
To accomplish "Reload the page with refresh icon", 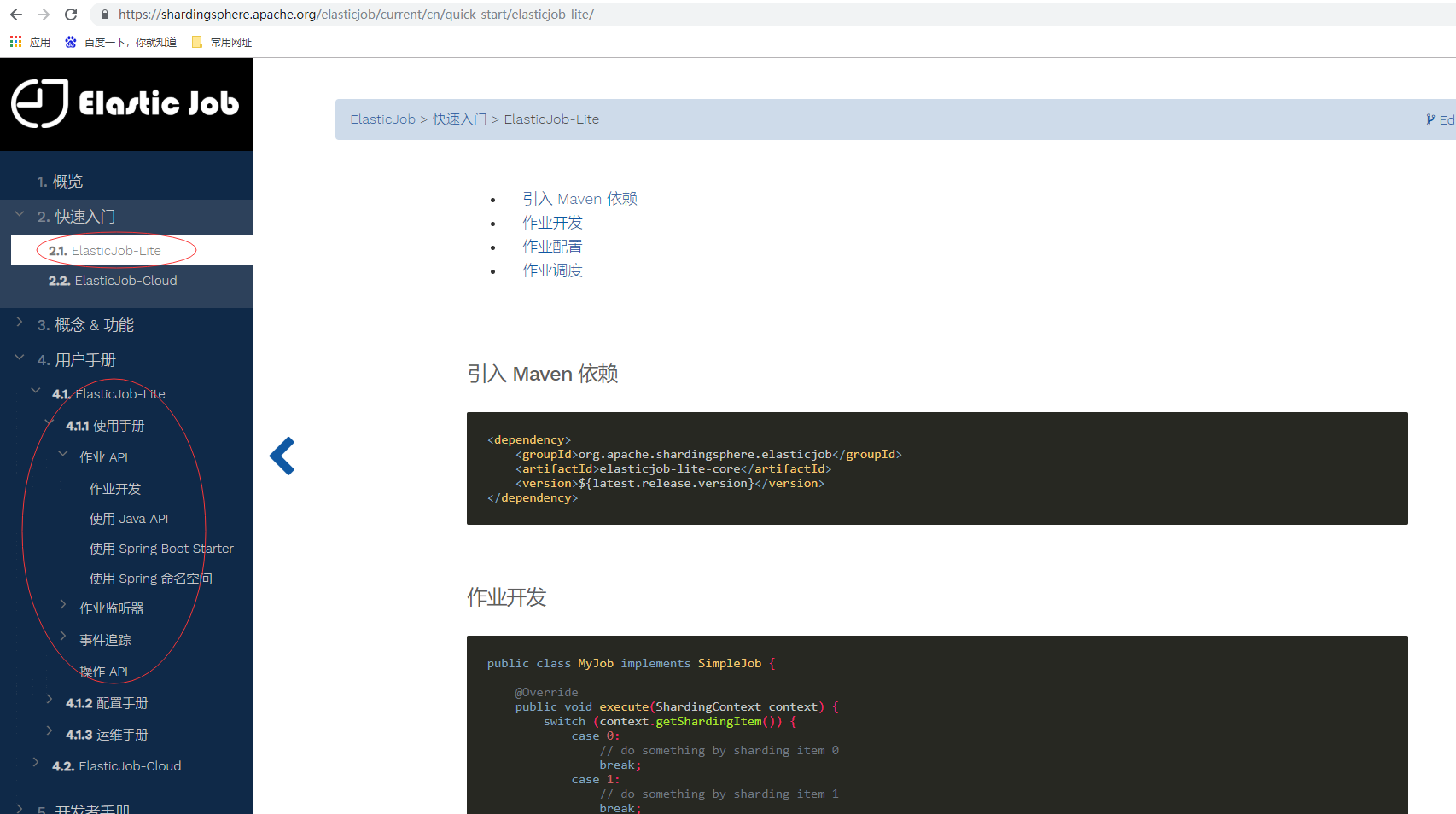I will (x=71, y=15).
